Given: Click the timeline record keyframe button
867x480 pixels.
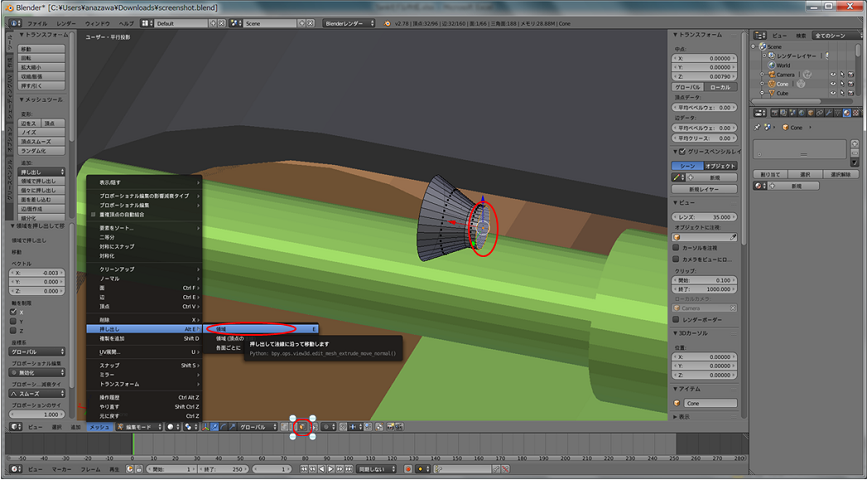Looking at the screenshot, I should click(x=408, y=468).
